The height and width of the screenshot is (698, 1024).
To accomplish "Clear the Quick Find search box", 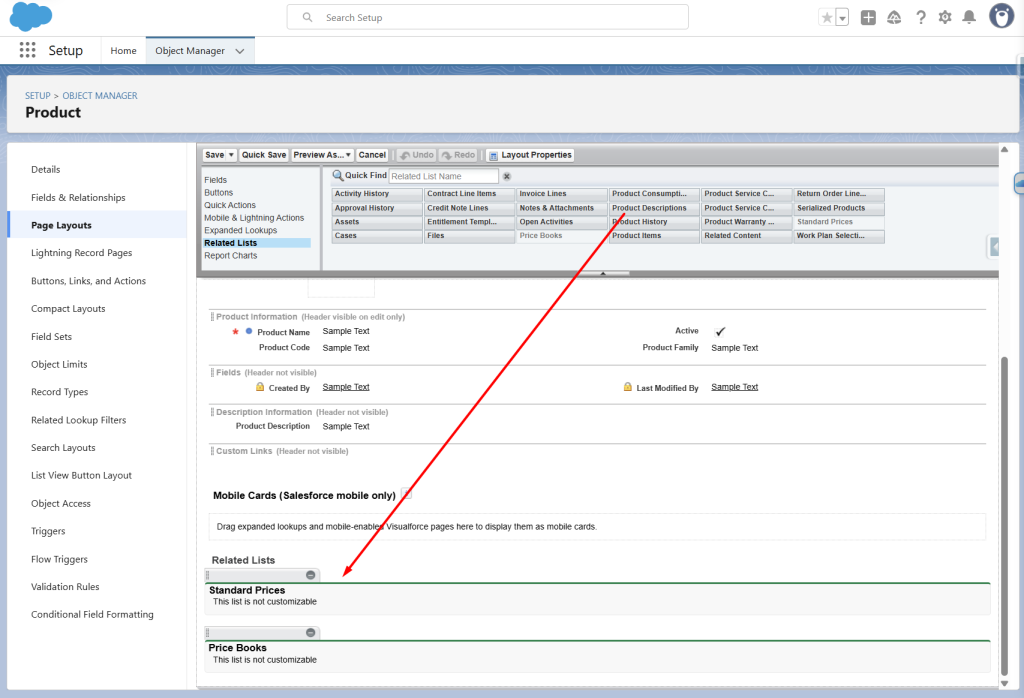I will [x=507, y=176].
